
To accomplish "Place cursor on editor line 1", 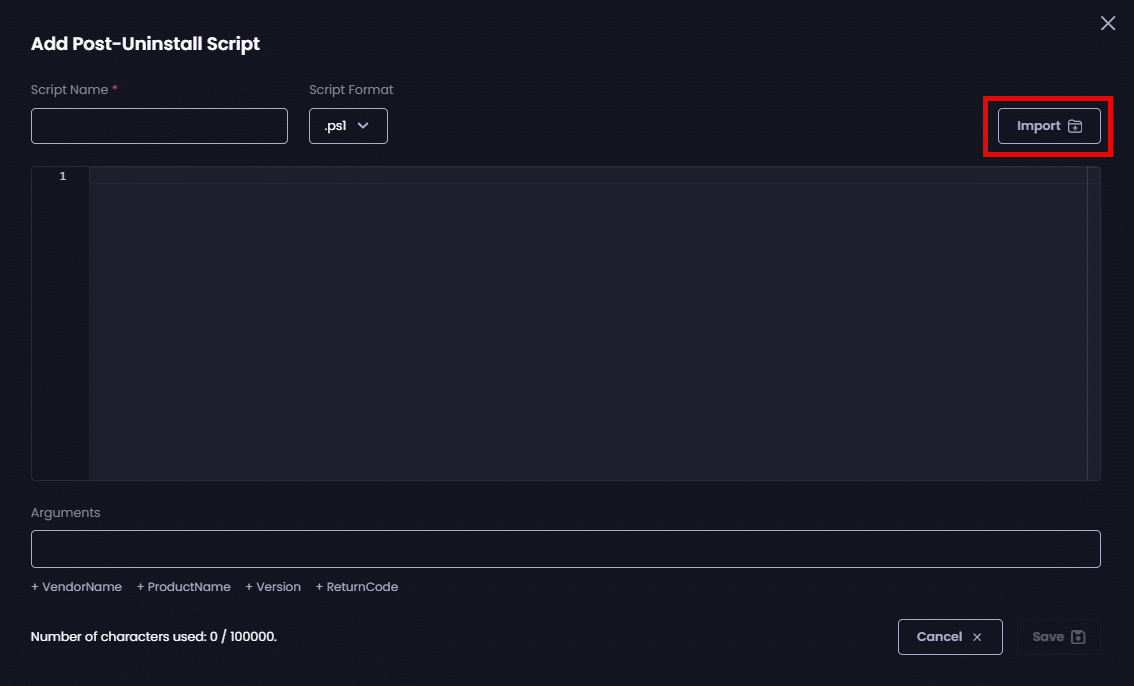I will (587, 176).
